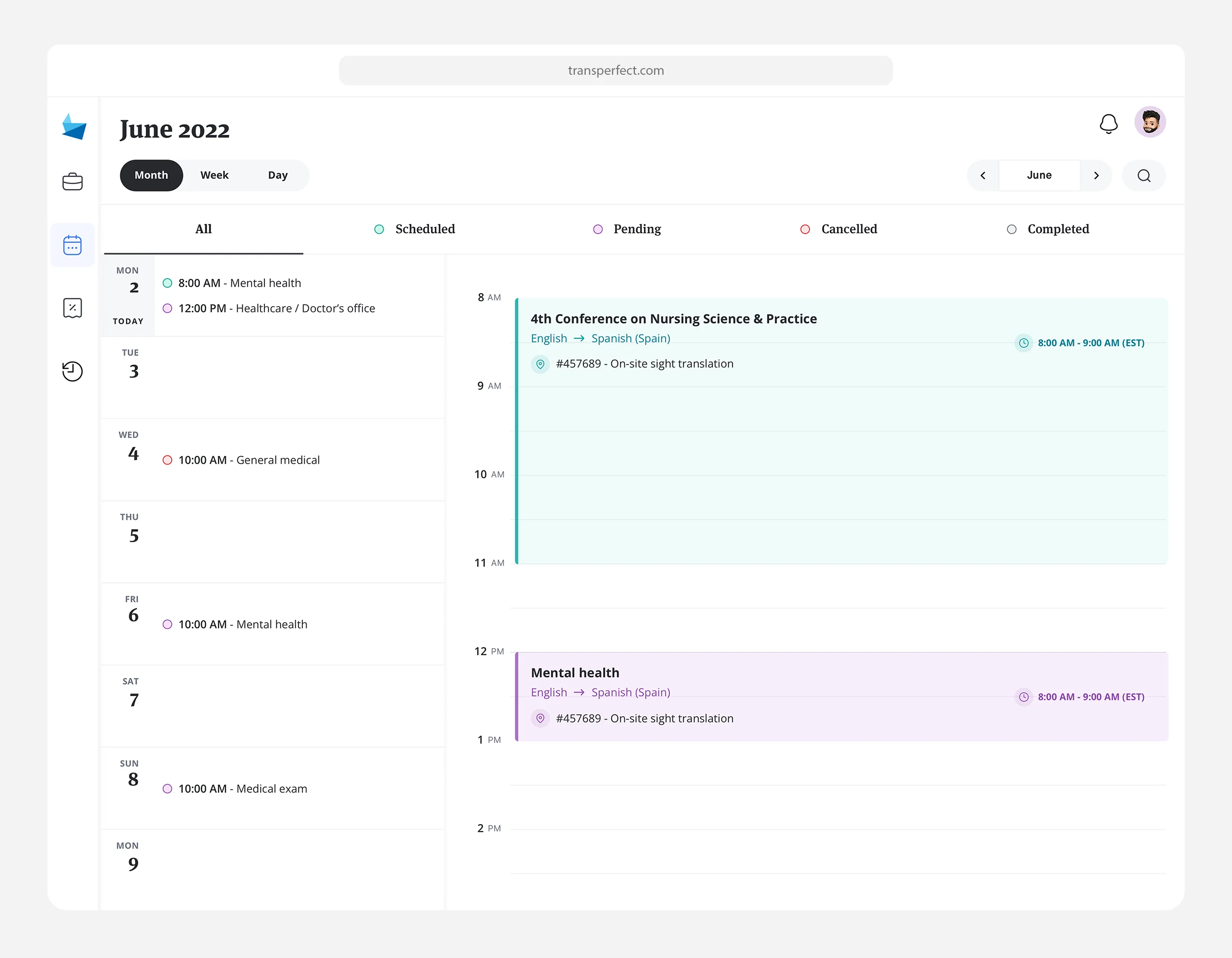Open the percent receipt icon in sidebar
This screenshot has width=1232, height=958.
(x=72, y=308)
